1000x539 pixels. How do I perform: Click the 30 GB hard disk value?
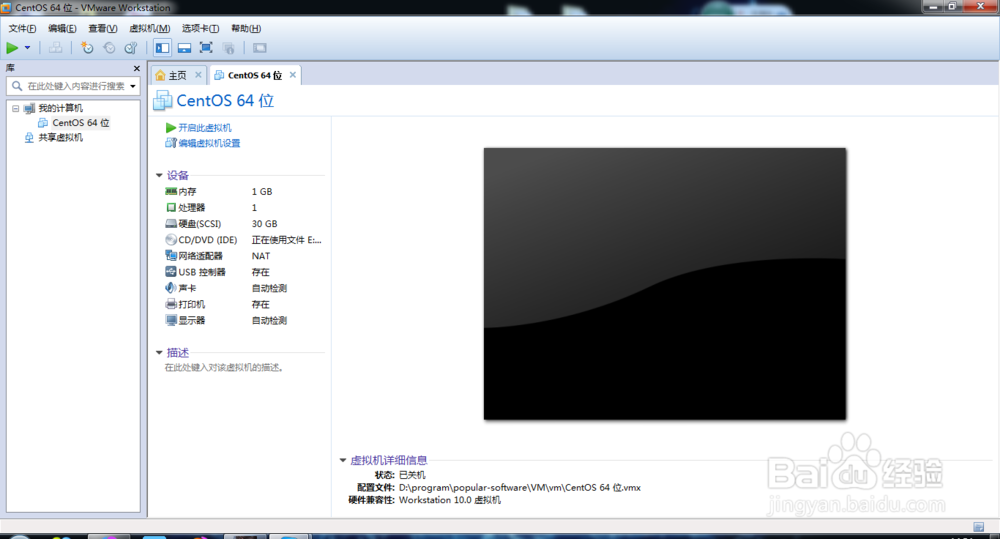coord(264,224)
